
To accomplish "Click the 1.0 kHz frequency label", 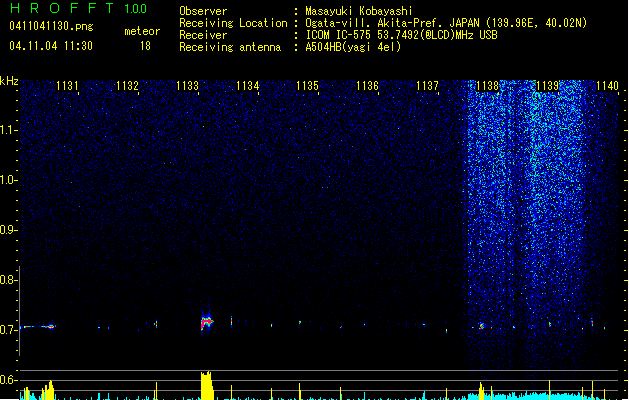I will [x=8, y=180].
